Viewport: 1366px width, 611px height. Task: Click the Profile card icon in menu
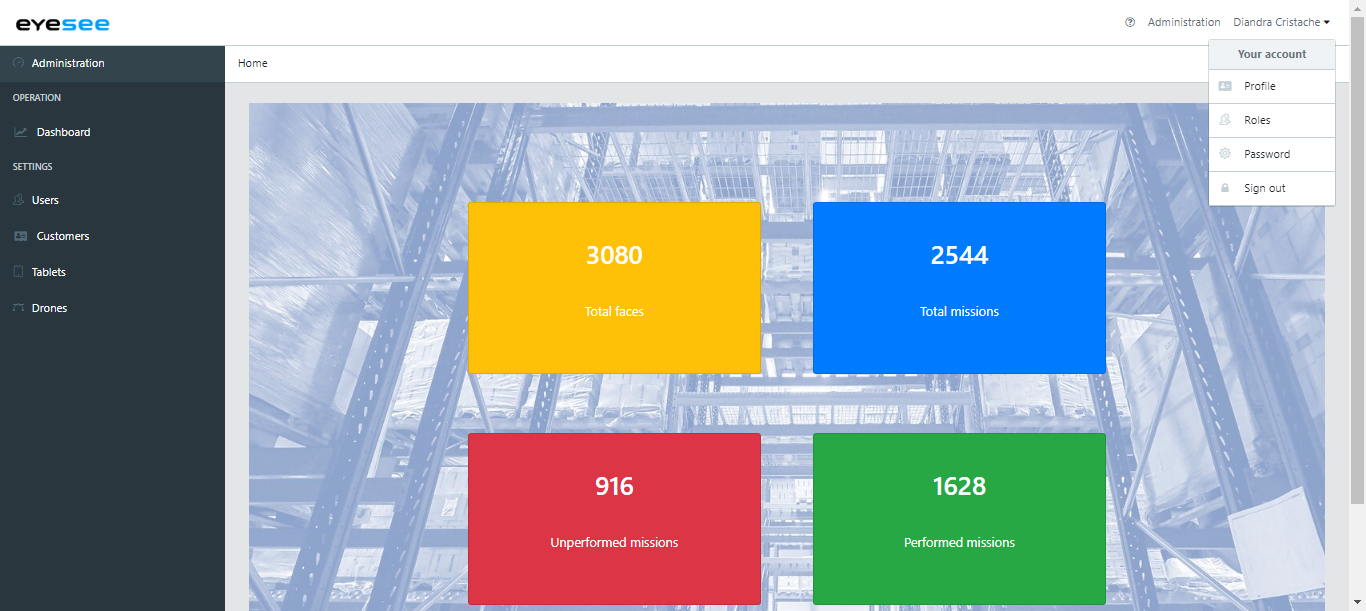(x=1225, y=86)
